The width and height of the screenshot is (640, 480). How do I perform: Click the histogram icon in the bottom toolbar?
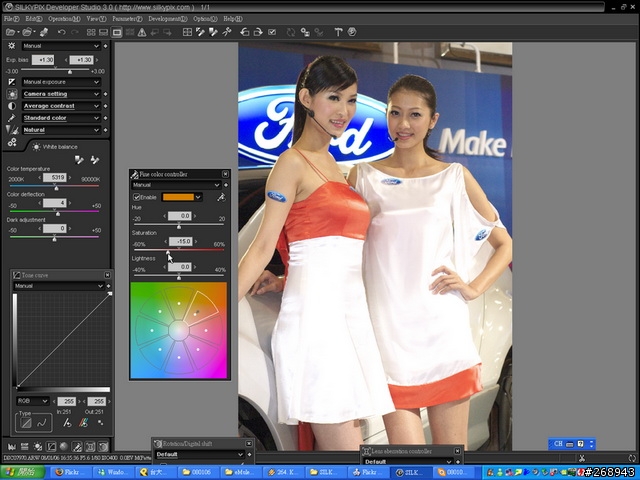pos(11,447)
